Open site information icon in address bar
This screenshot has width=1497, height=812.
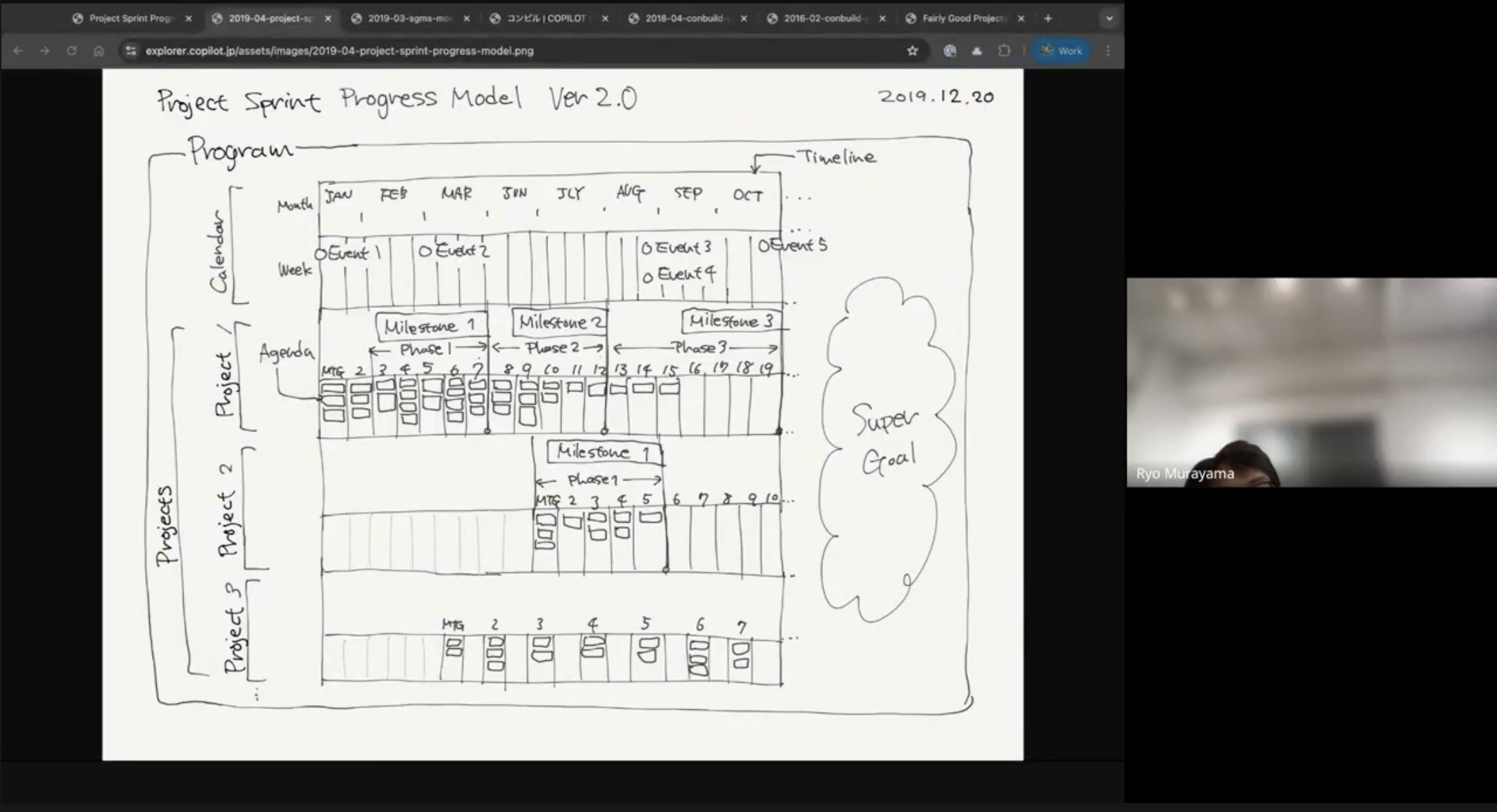tap(131, 50)
